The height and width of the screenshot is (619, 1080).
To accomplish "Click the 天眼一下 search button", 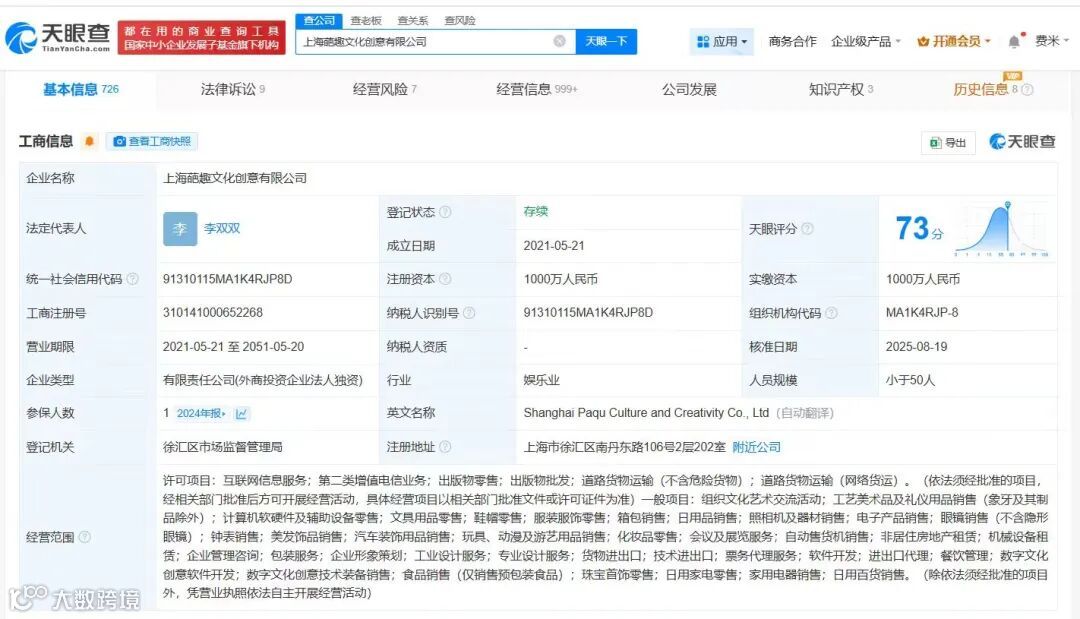I will point(606,41).
